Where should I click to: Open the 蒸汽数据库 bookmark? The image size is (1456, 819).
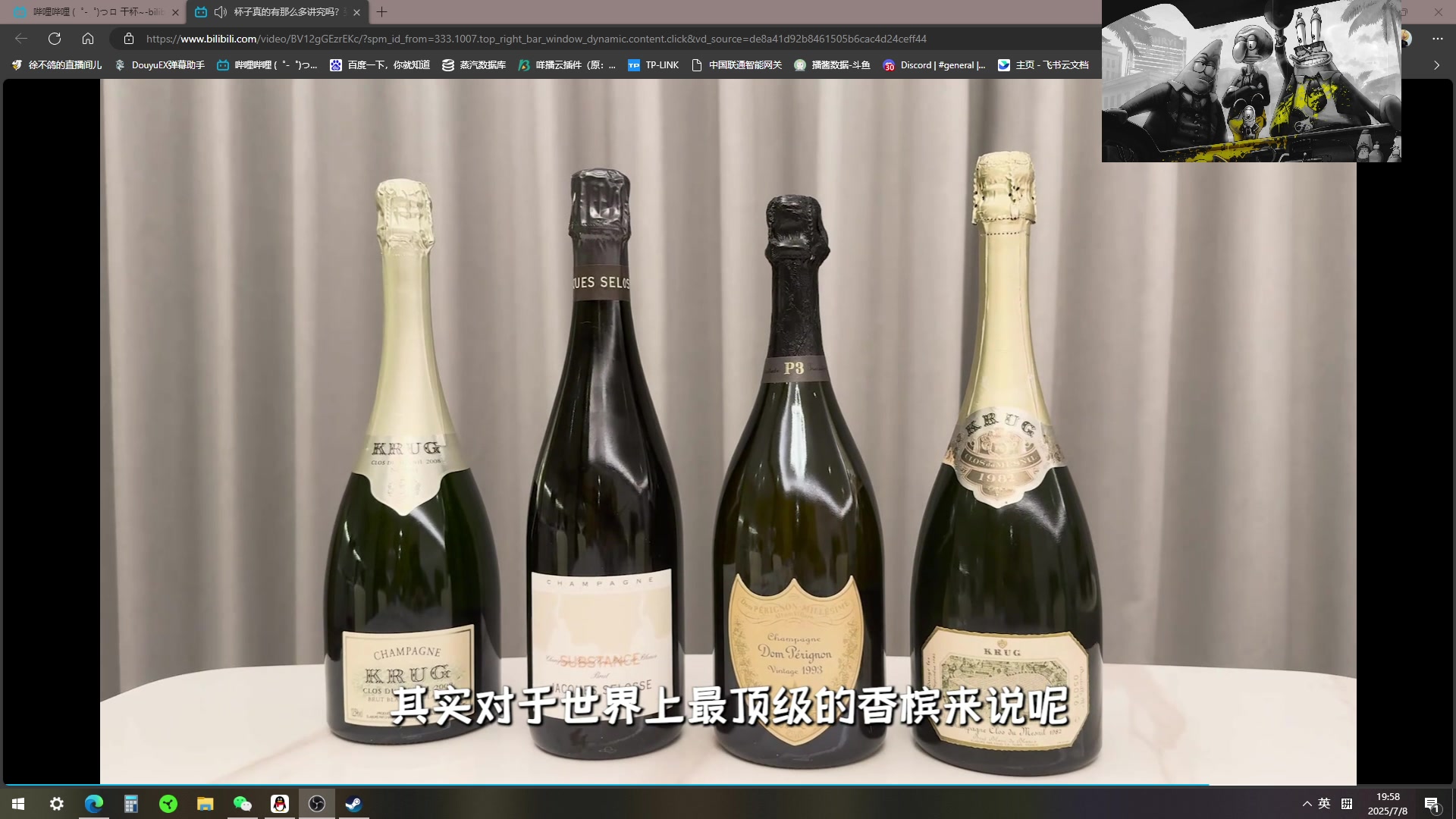(474, 65)
